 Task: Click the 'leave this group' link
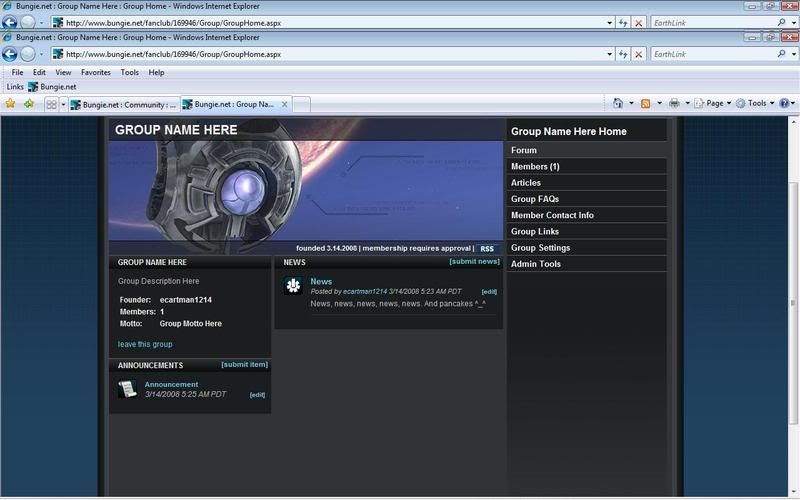(x=145, y=344)
